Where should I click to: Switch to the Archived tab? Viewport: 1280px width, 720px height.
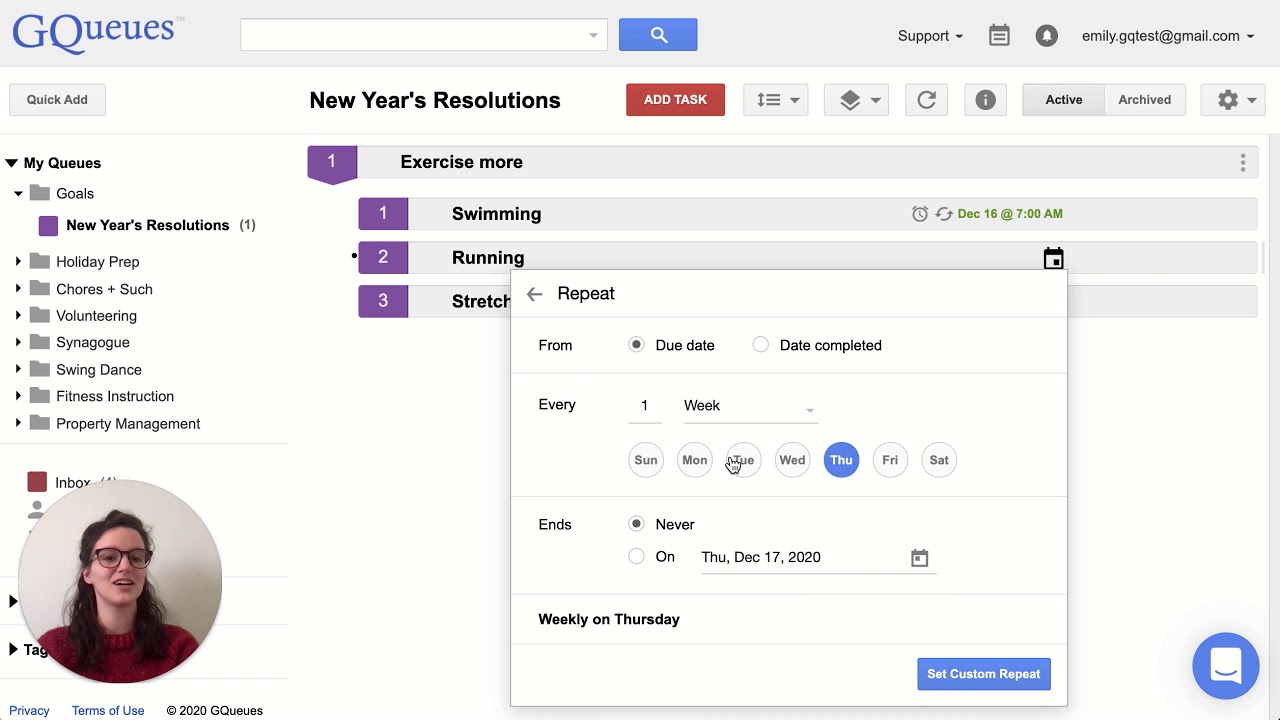[1144, 100]
